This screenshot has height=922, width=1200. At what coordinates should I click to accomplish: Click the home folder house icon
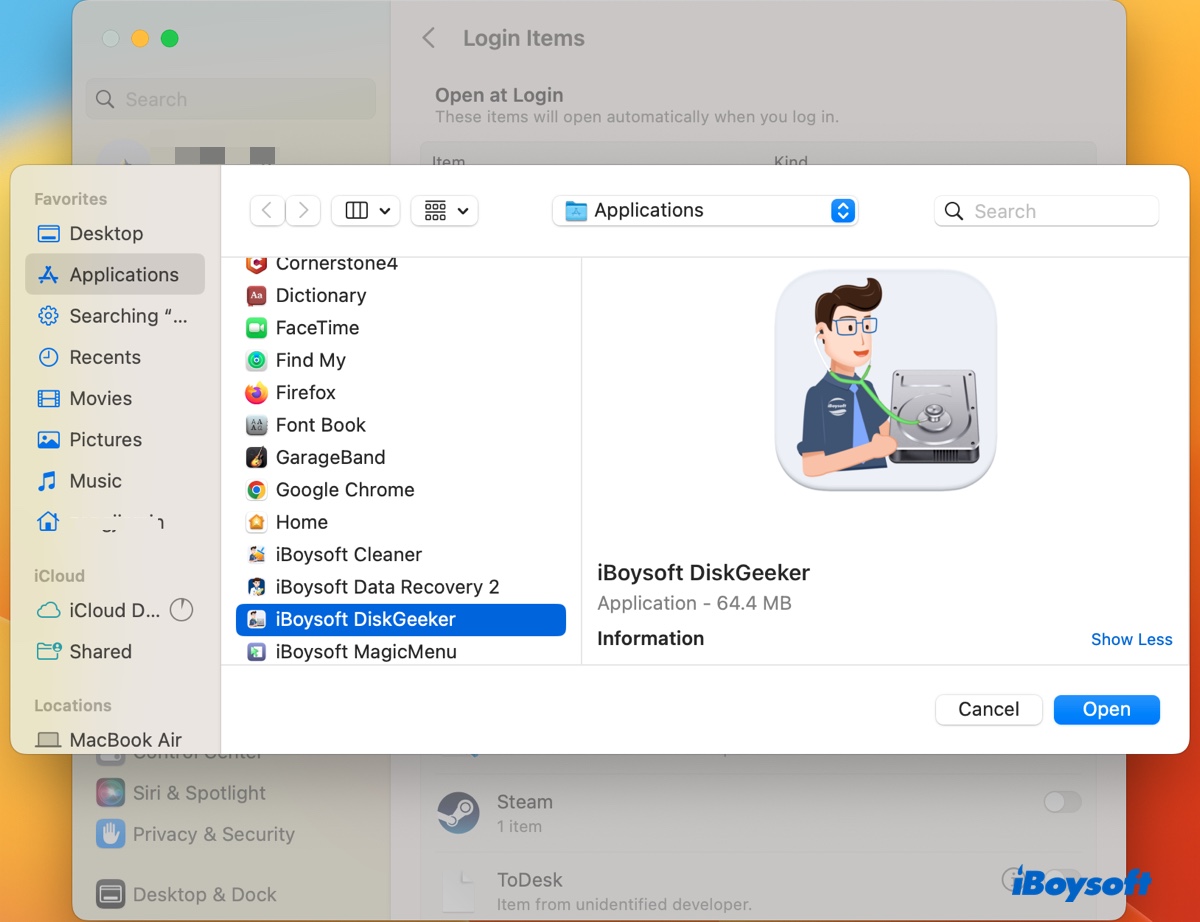[48, 522]
